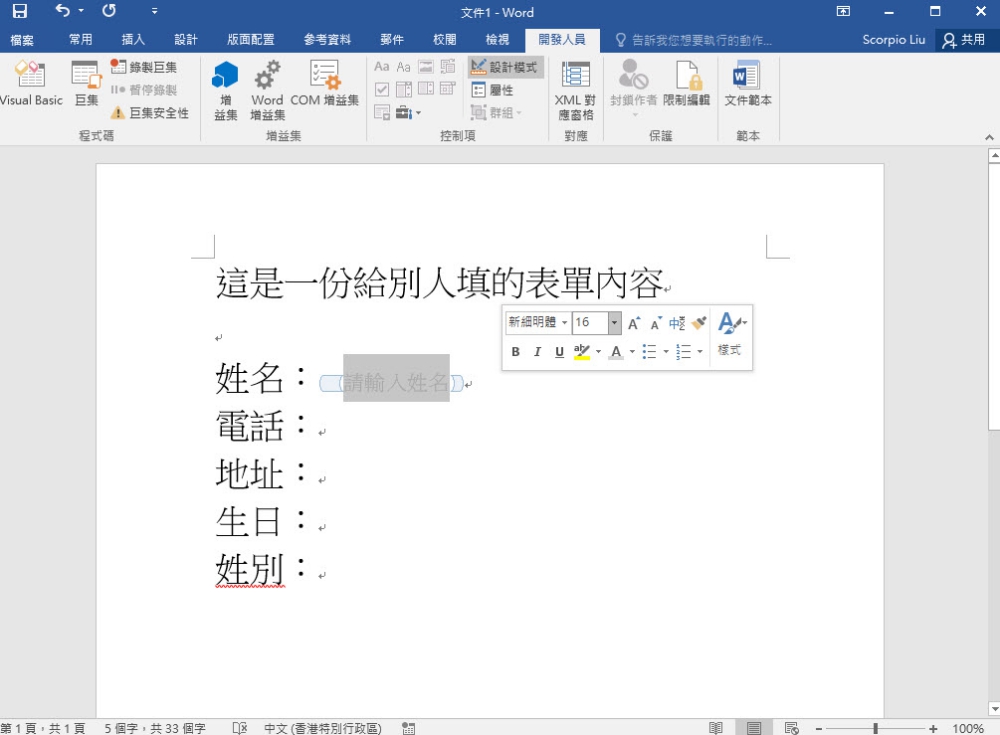Image resolution: width=1000 pixels, height=735 pixels.
Task: Apply yellow text highlight color
Action: tap(582, 352)
